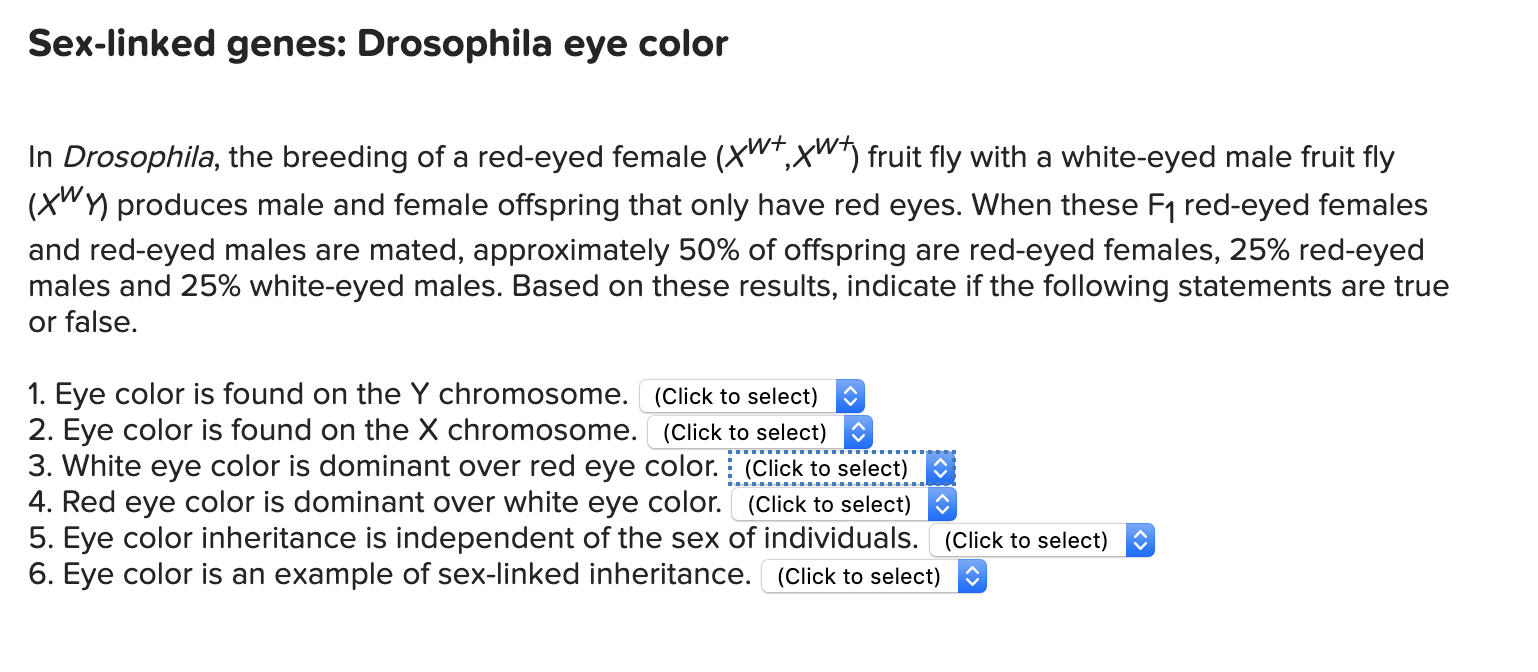The height and width of the screenshot is (672, 1538).
Task: Open the dropdown for the Y chromosome statement
Action: pos(751,396)
